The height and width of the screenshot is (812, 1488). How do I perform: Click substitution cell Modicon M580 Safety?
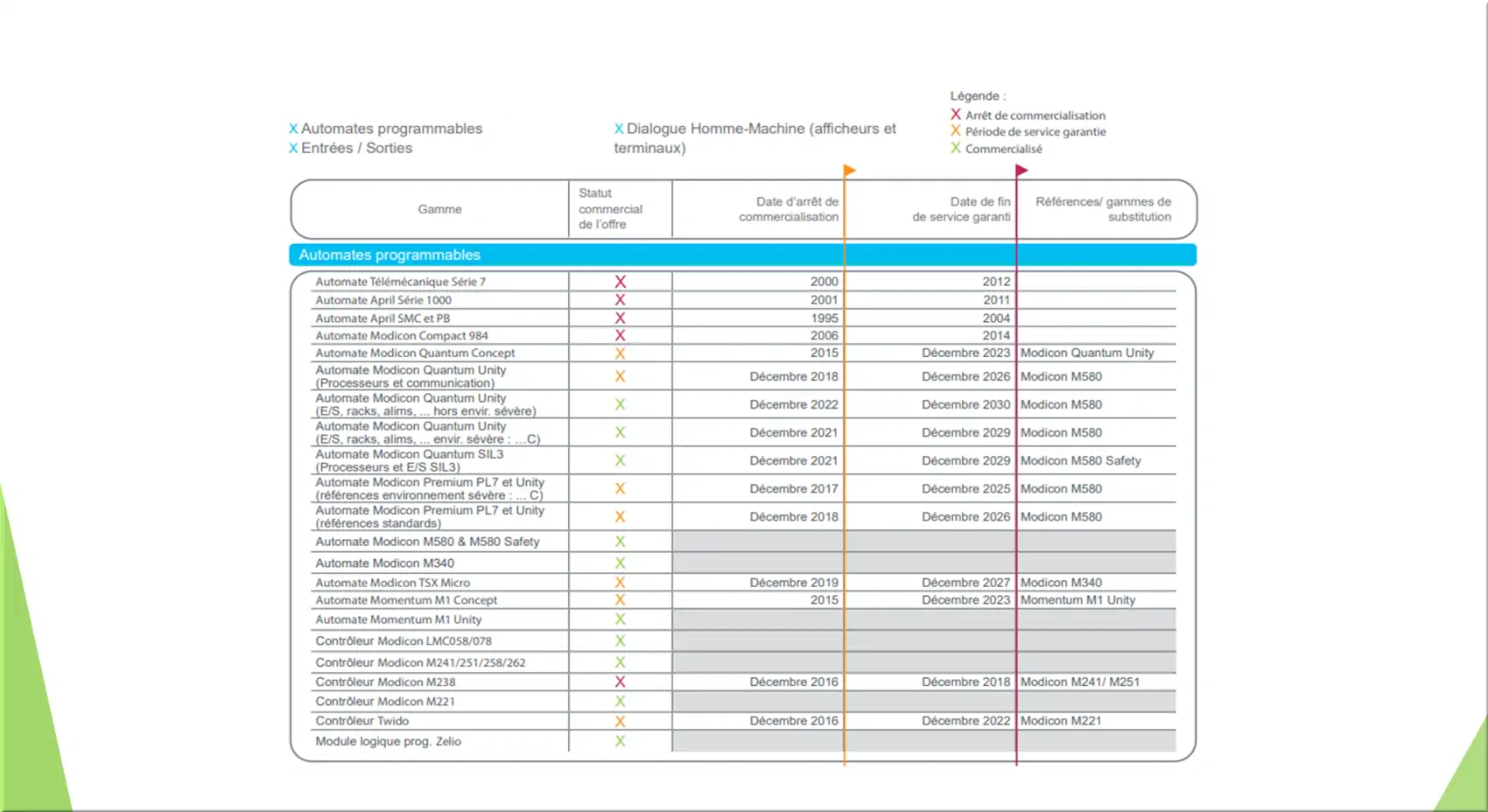(x=1081, y=460)
